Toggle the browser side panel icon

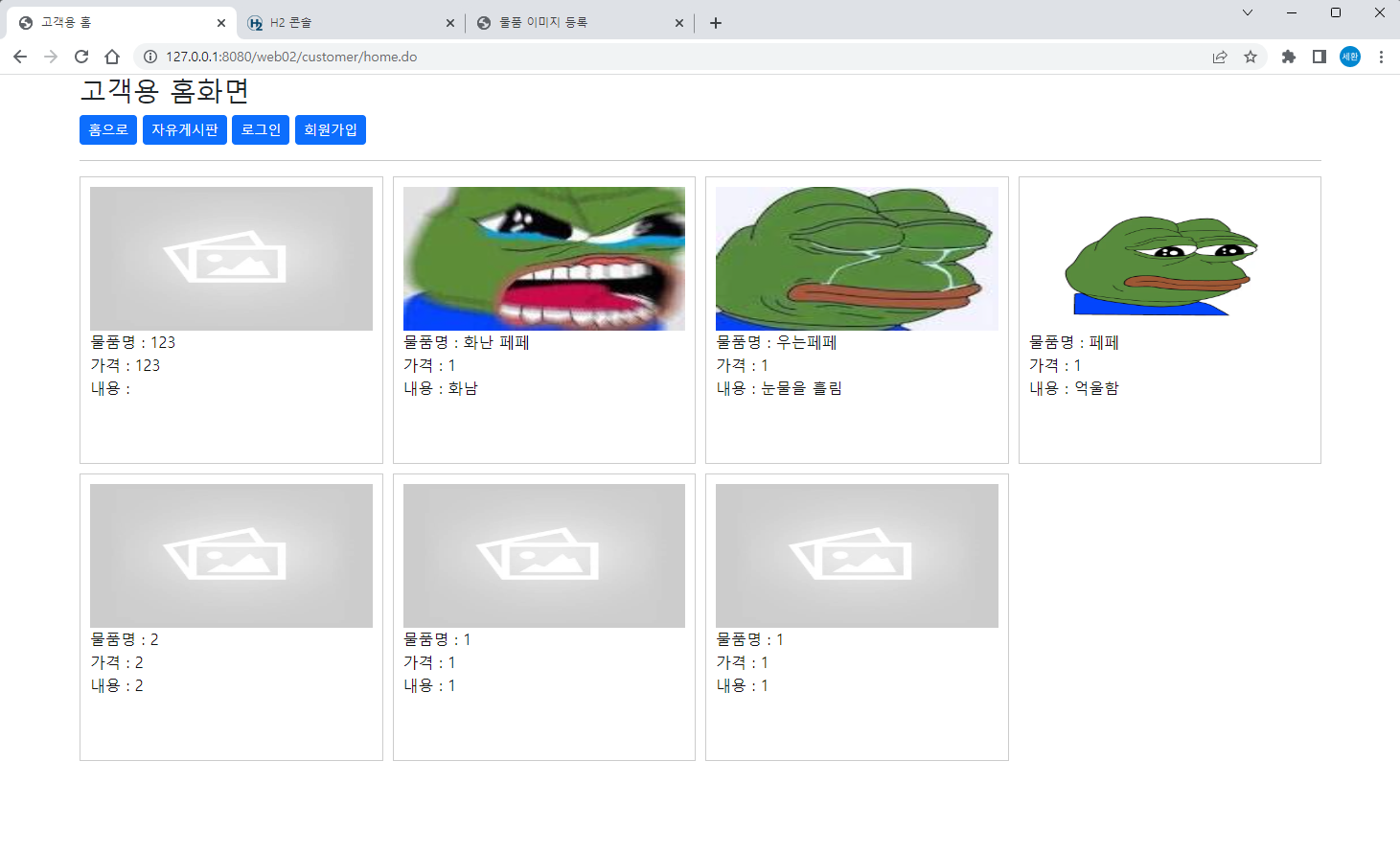[1320, 57]
